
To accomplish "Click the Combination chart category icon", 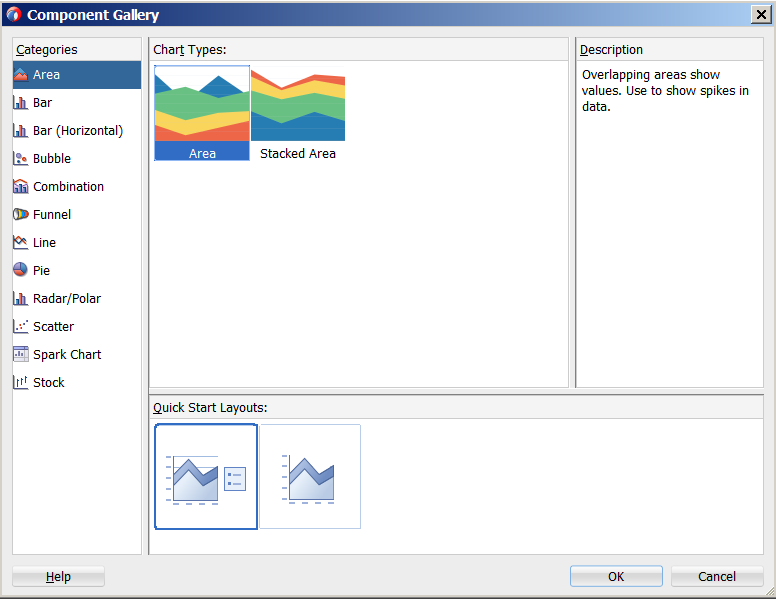I will [x=21, y=187].
